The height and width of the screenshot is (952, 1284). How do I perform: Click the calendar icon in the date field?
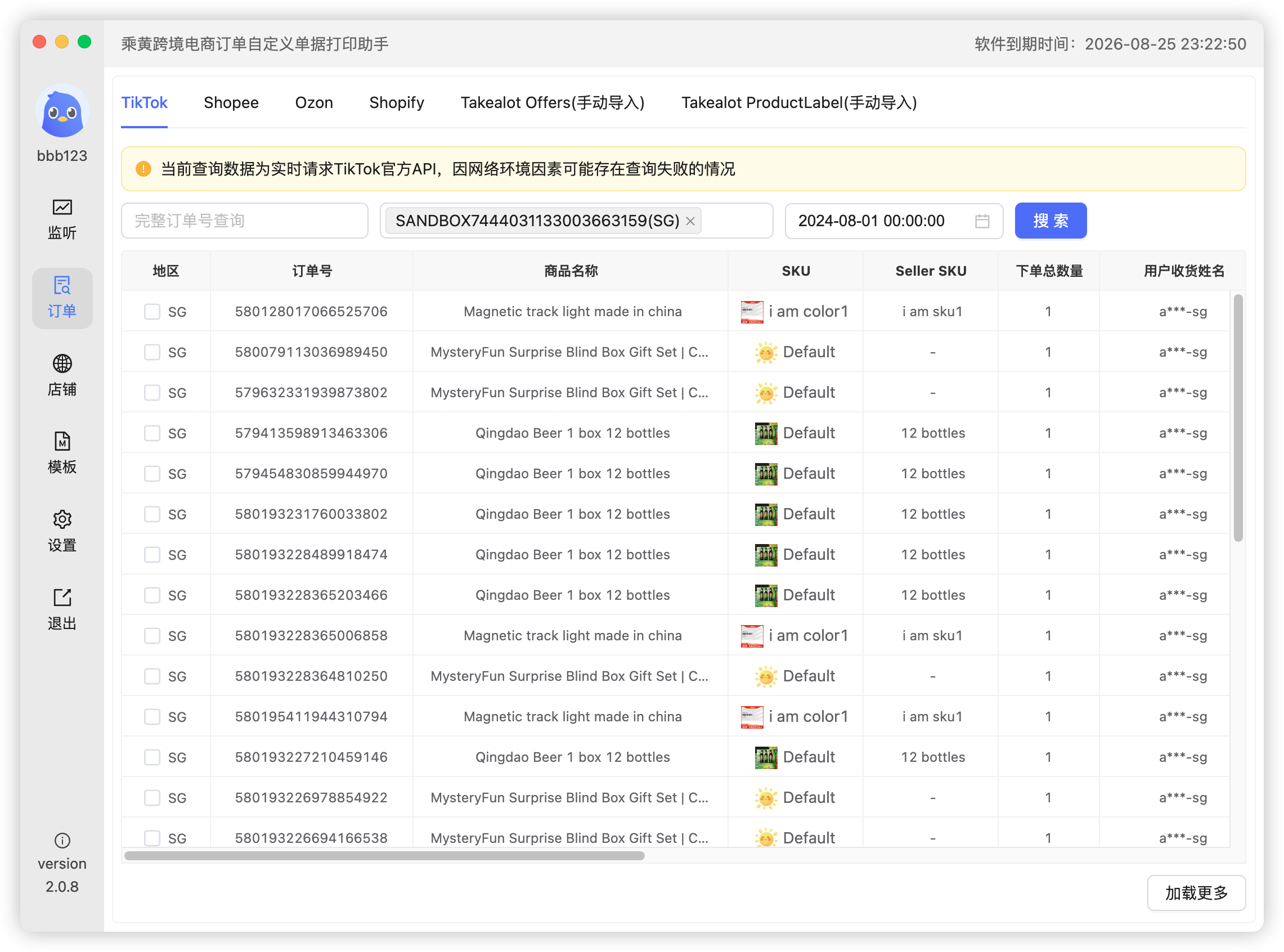(x=982, y=221)
